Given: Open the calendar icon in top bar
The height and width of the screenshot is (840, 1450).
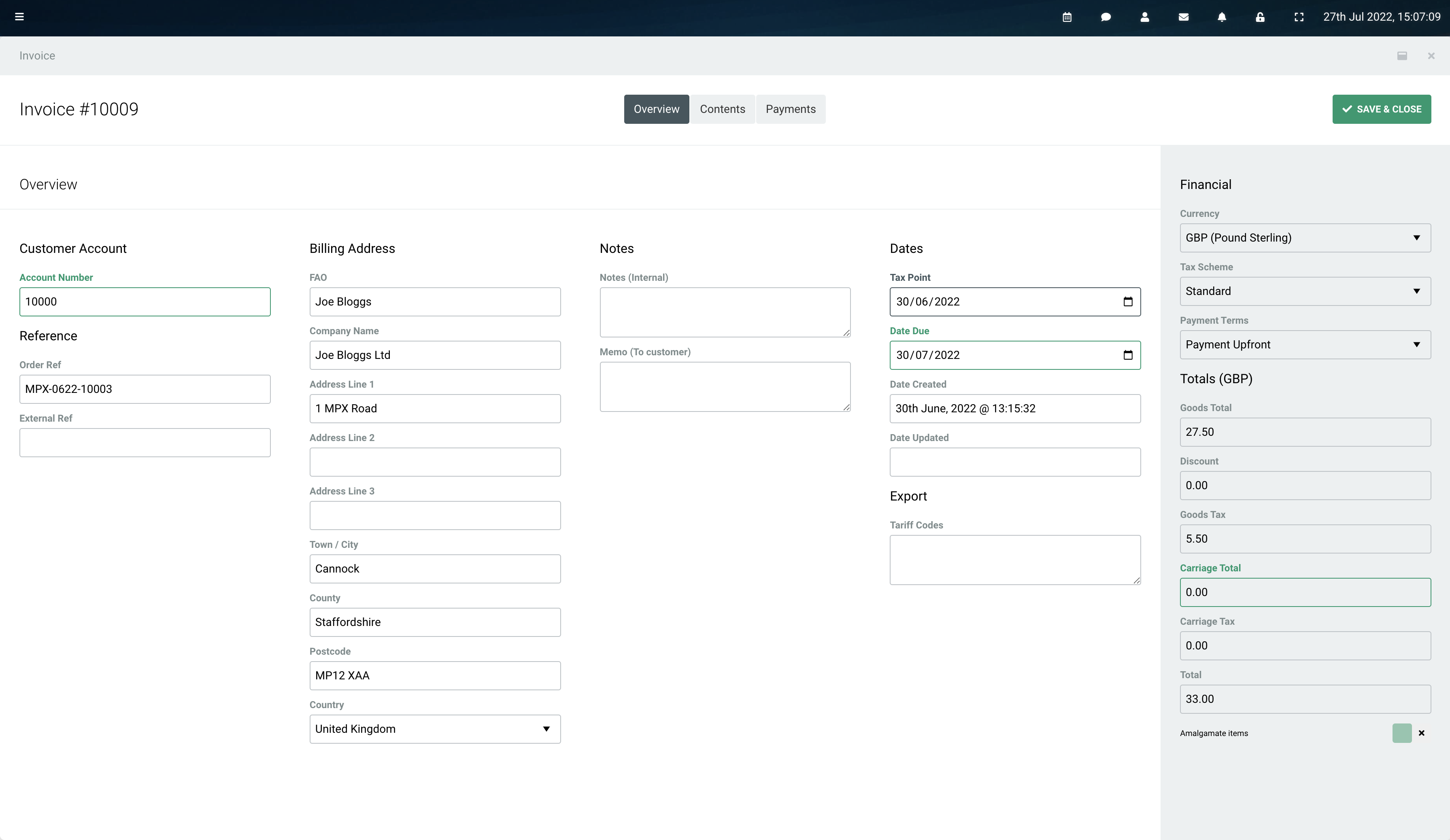Looking at the screenshot, I should tap(1067, 17).
